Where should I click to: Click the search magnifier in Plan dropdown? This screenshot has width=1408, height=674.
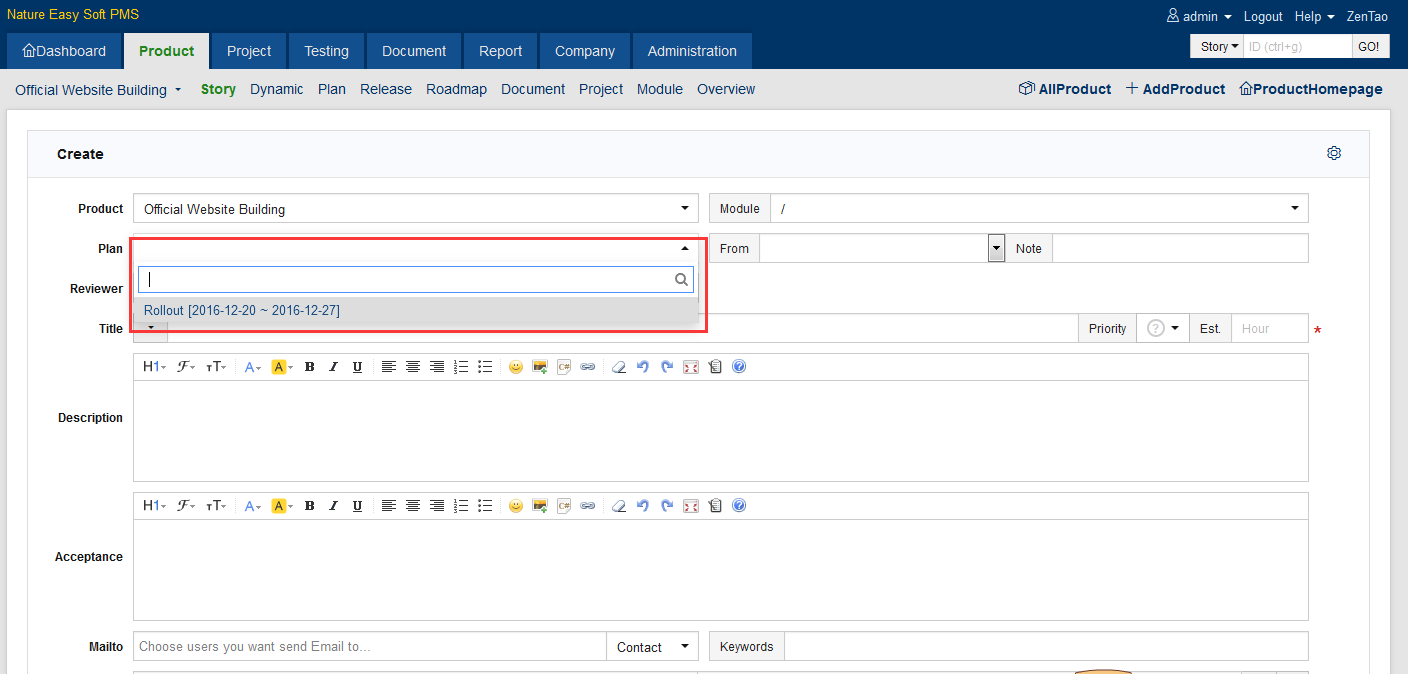pos(682,280)
